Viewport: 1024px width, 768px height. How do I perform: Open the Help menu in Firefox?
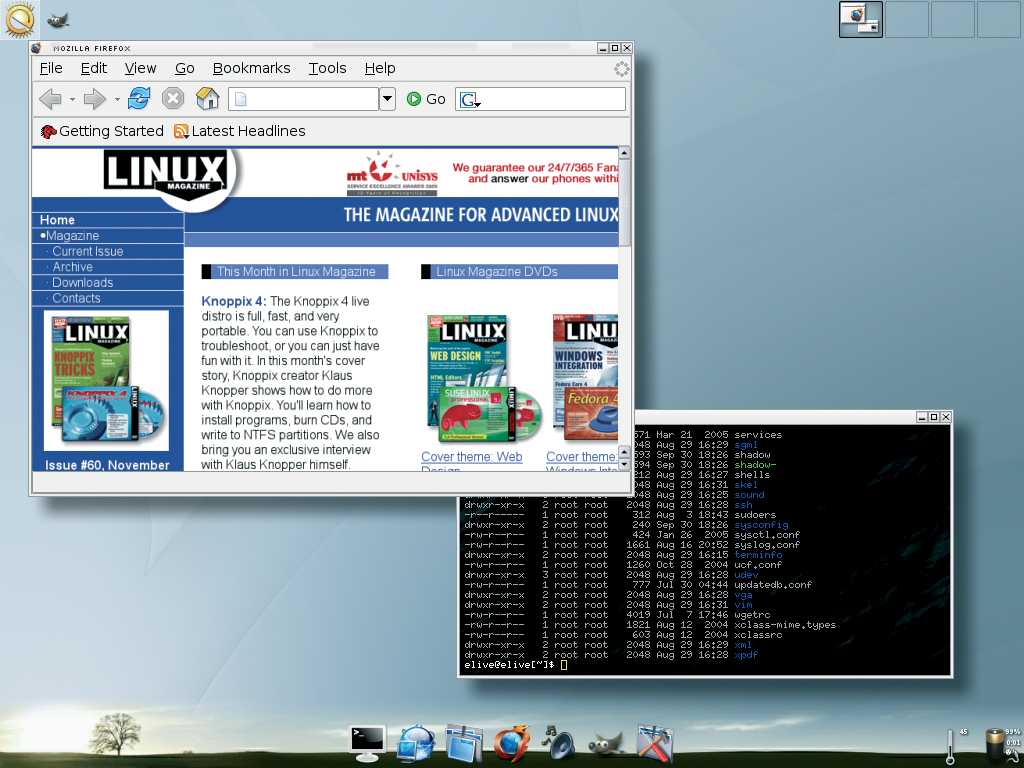[380, 69]
